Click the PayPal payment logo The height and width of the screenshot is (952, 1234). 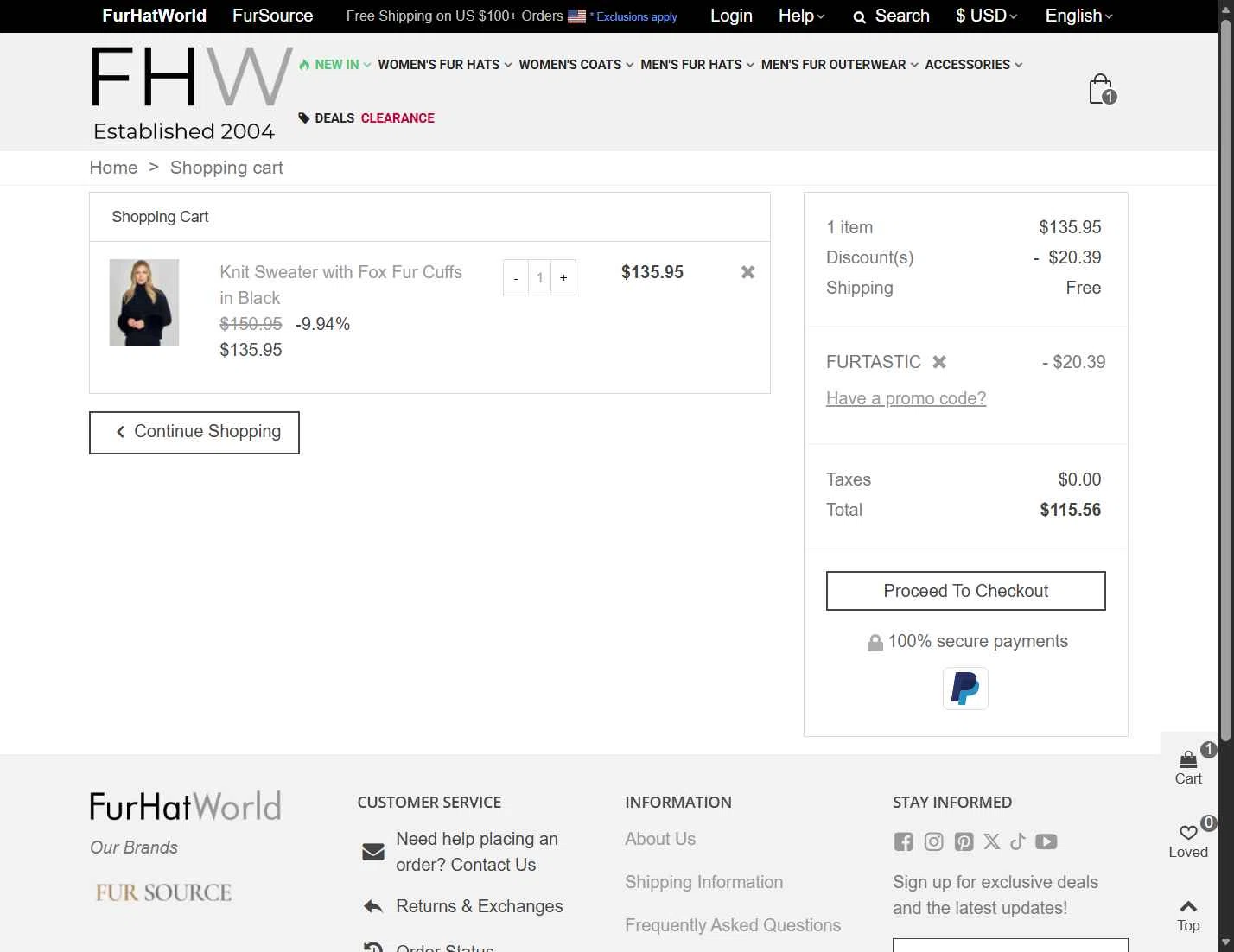(965, 689)
